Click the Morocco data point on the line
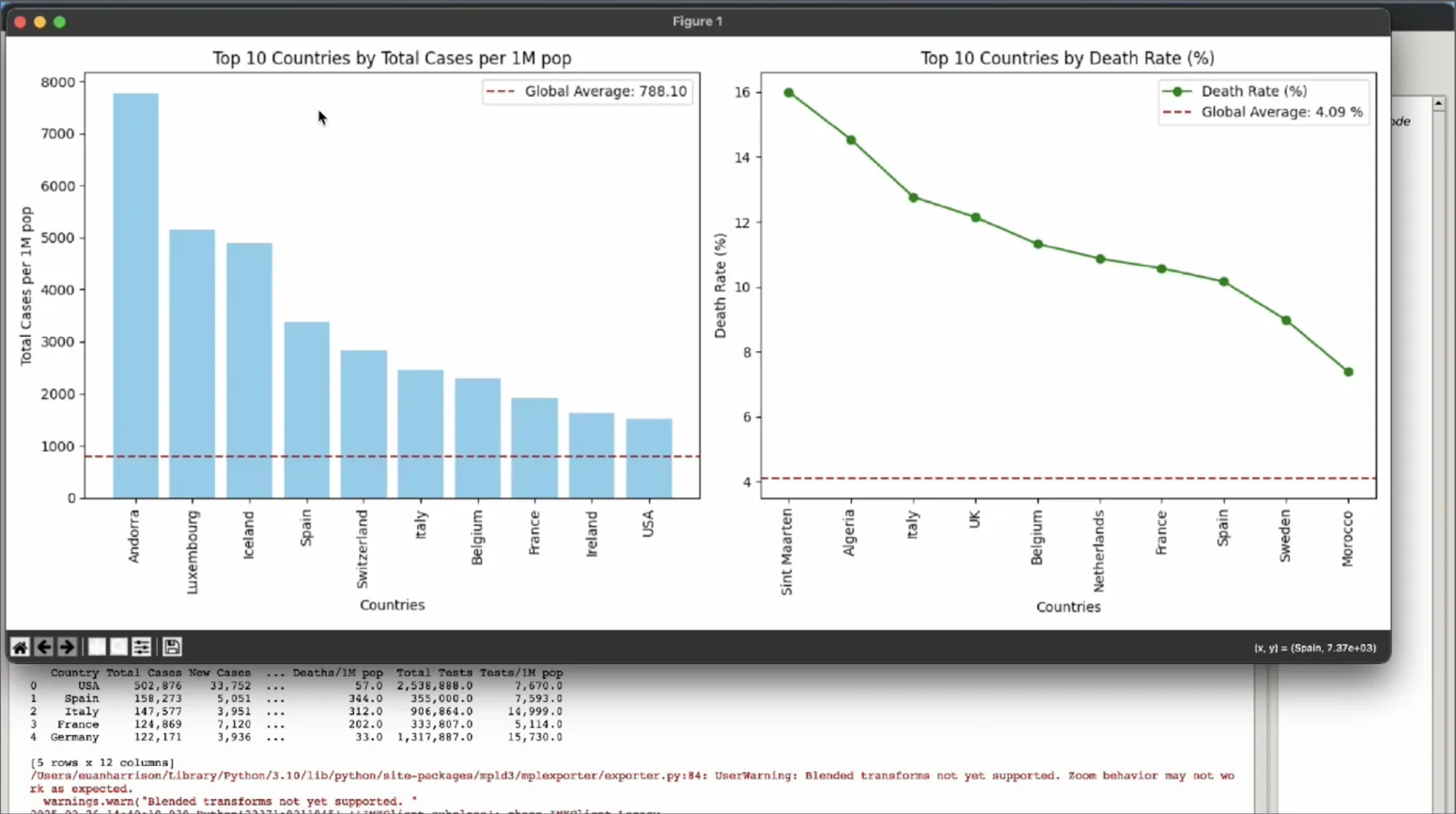This screenshot has width=1456, height=814. (1349, 372)
